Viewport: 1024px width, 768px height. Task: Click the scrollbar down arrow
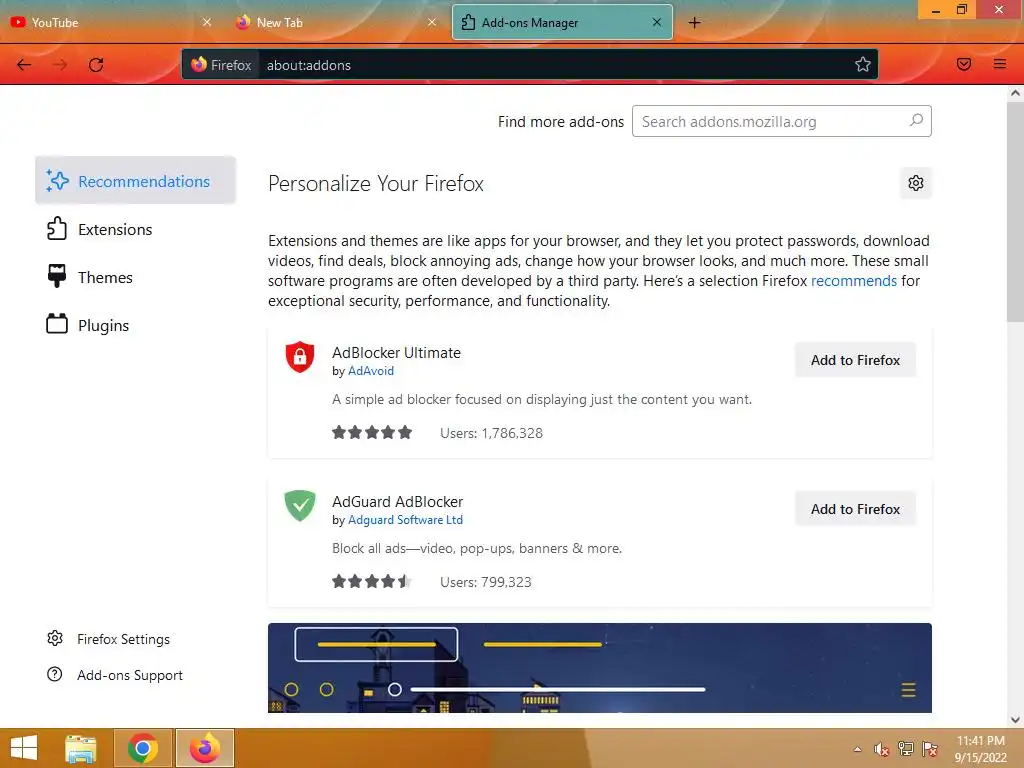[x=1015, y=720]
